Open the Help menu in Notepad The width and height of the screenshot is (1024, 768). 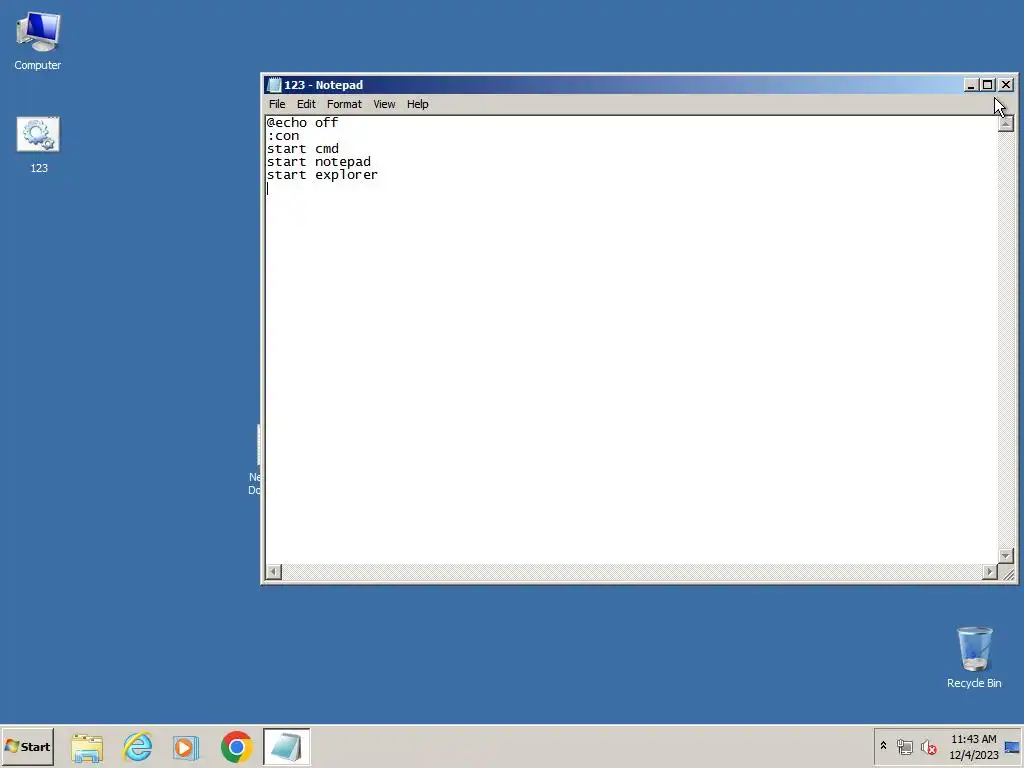pyautogui.click(x=417, y=104)
